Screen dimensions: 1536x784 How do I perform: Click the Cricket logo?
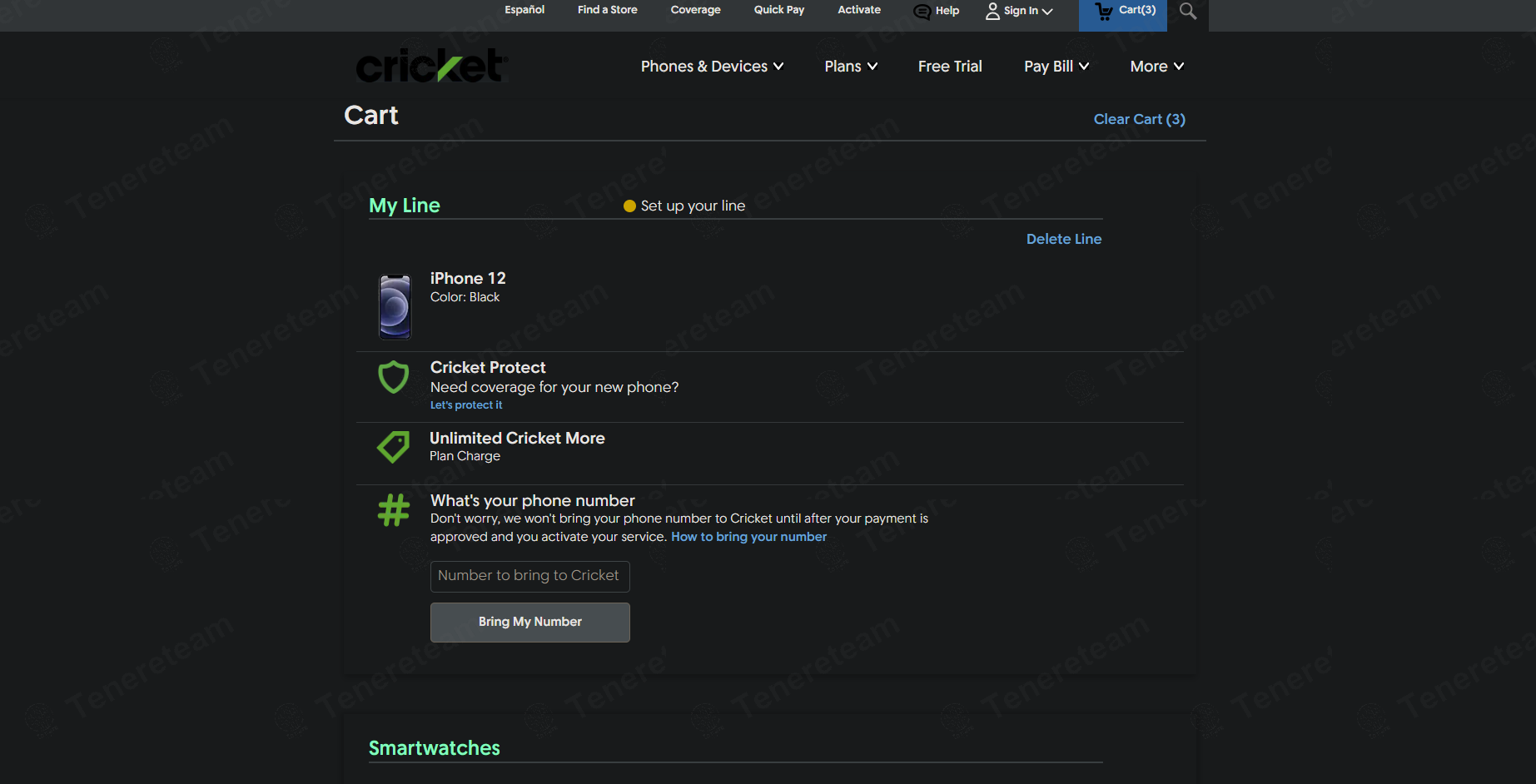[431, 66]
